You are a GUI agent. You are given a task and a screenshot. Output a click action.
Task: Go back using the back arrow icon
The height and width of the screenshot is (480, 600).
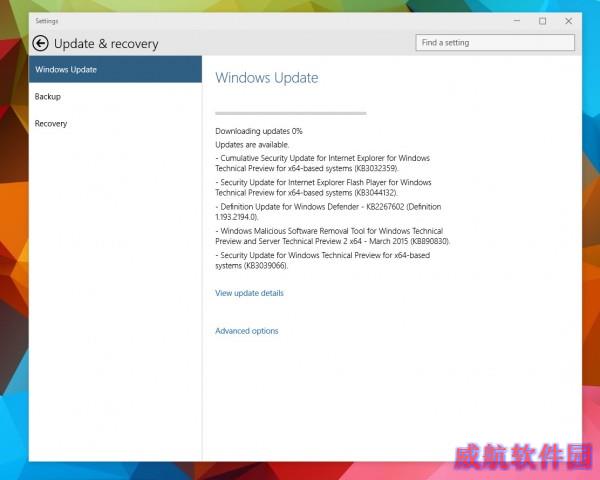pos(41,43)
